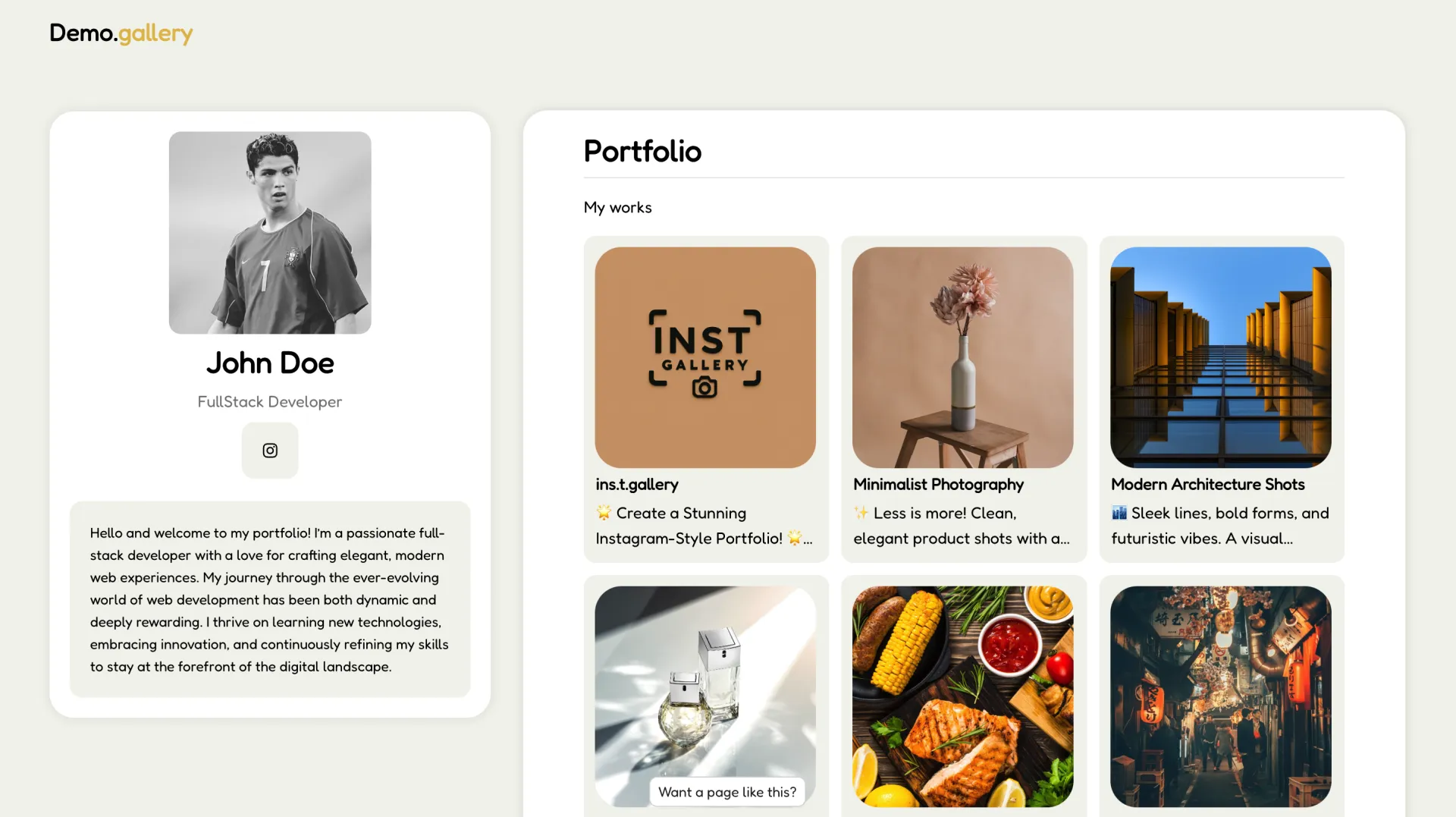The width and height of the screenshot is (1456, 817).
Task: Open the flower vase photo
Action: pyautogui.click(x=963, y=357)
